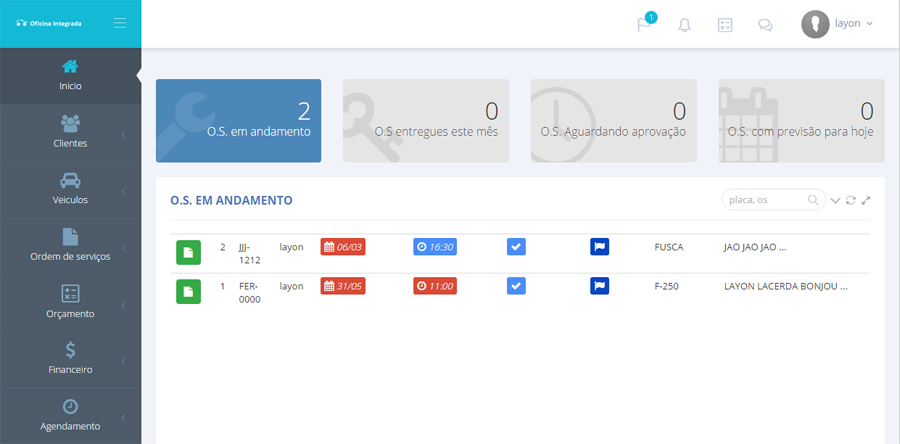
Task: Click the refresh icon in O.S. panel
Action: click(x=851, y=200)
